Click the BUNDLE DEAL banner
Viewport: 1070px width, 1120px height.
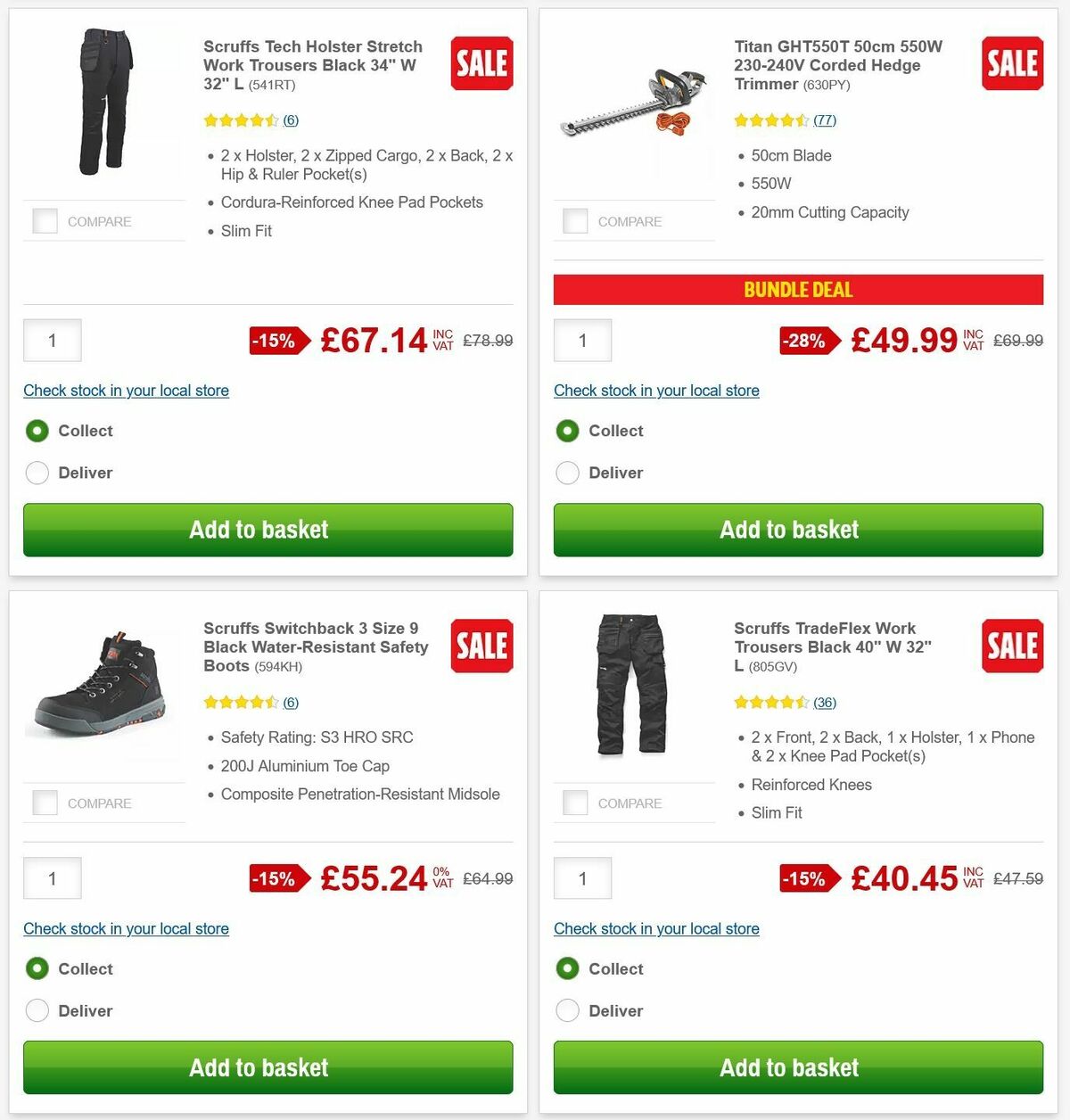coord(798,289)
